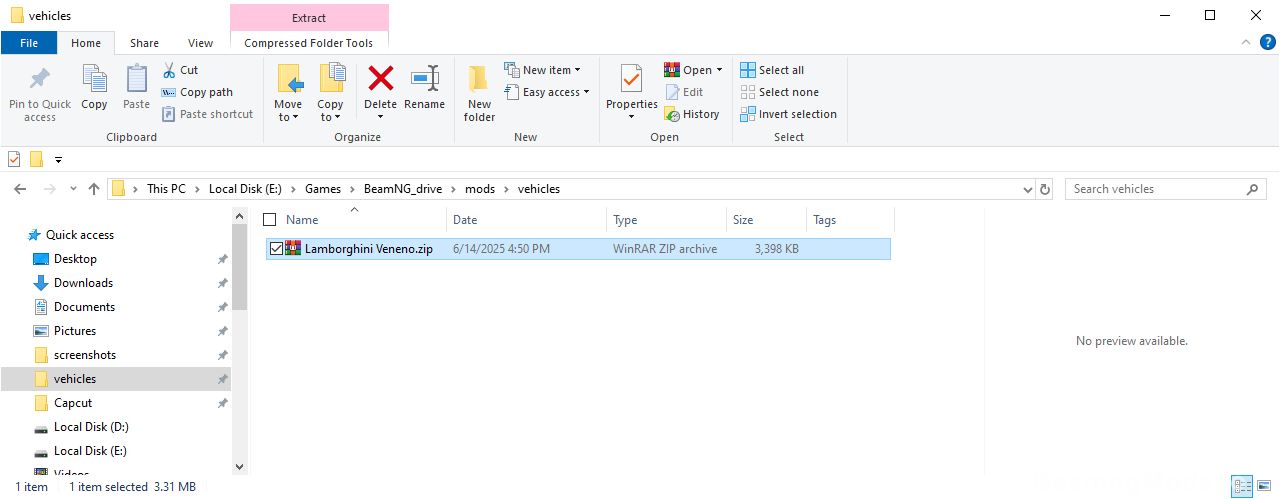Click Games breadcrumb in address bar
Image resolution: width=1280 pixels, height=499 pixels.
tap(323, 189)
